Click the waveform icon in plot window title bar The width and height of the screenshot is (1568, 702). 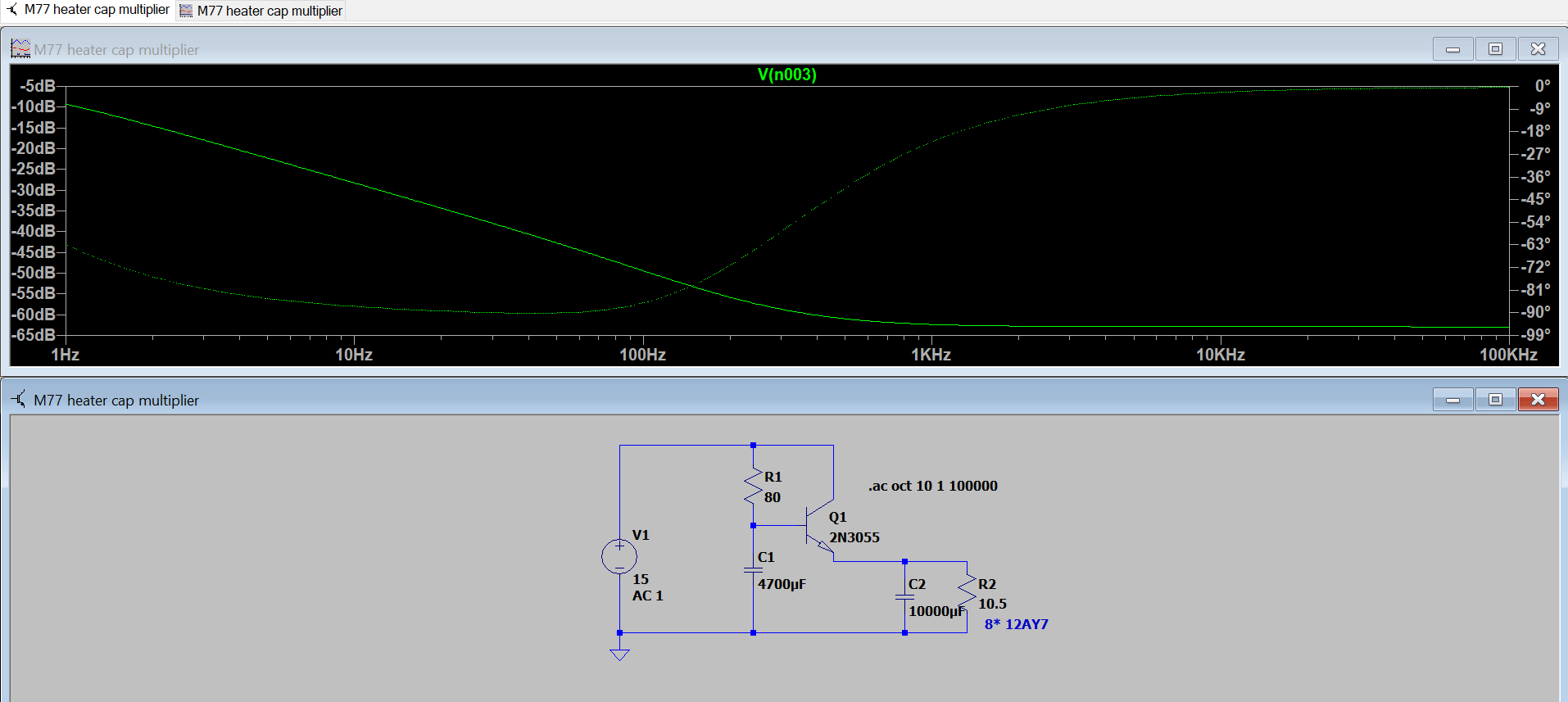(x=20, y=49)
